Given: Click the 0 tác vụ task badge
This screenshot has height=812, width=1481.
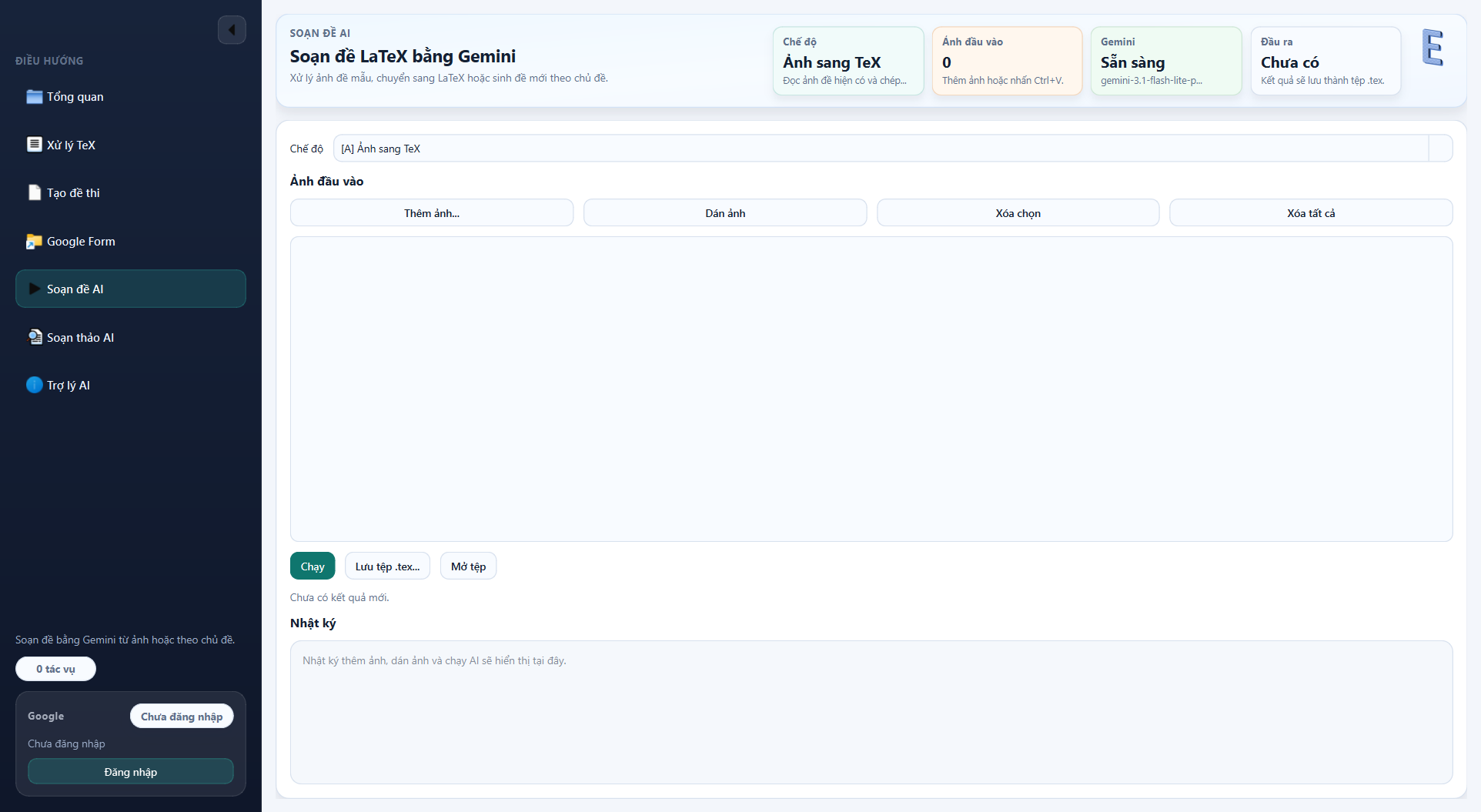Looking at the screenshot, I should click(x=55, y=669).
